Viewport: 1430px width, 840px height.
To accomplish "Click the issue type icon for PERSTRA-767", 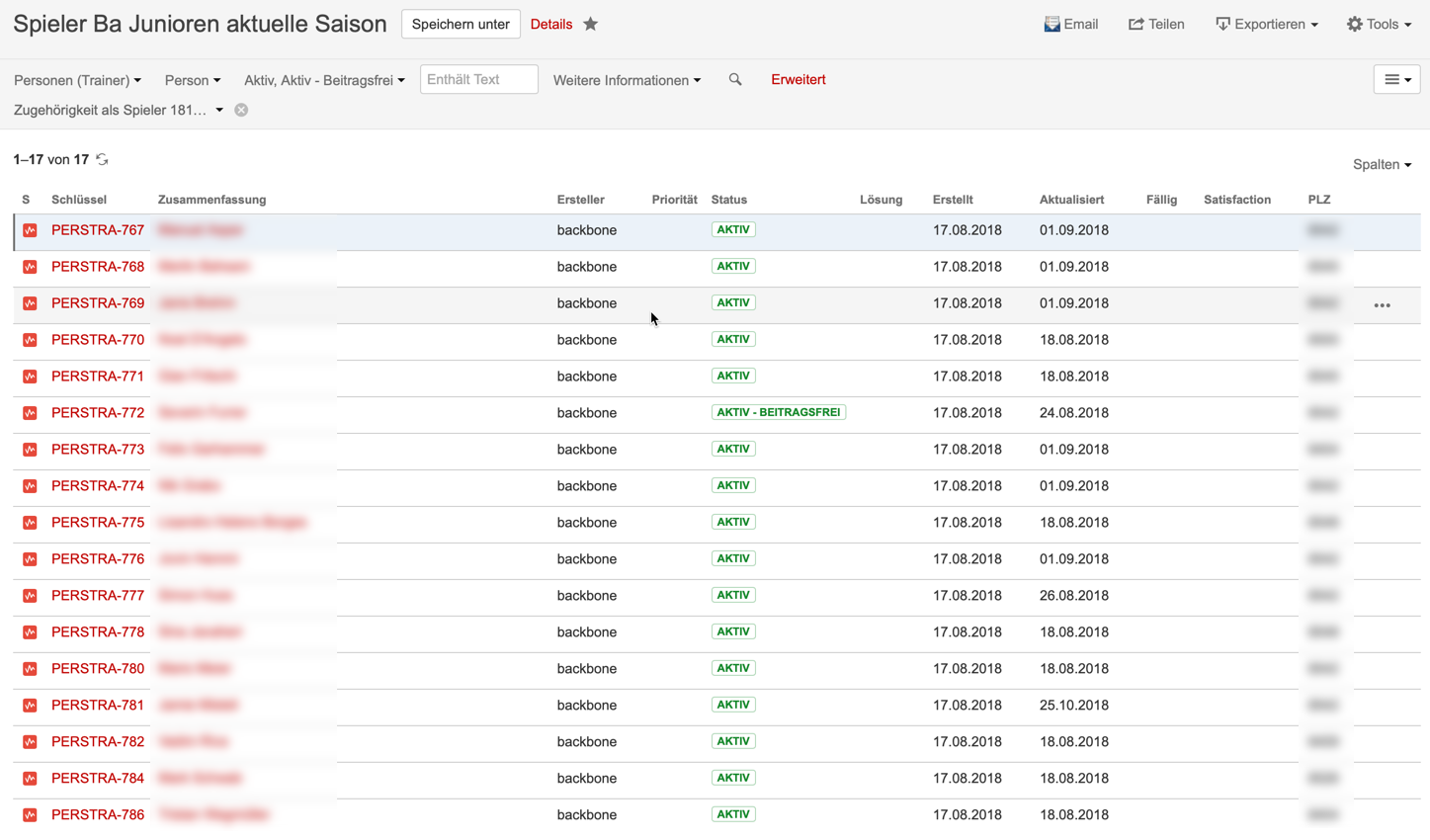I will [30, 230].
